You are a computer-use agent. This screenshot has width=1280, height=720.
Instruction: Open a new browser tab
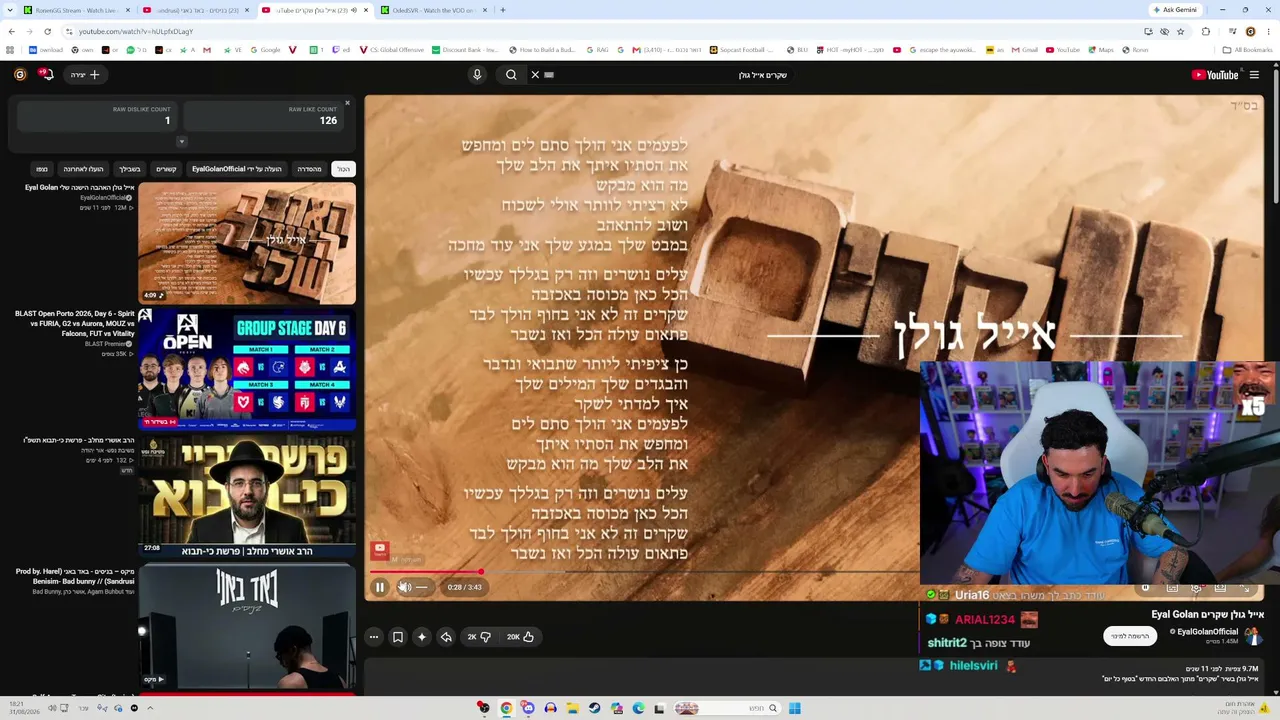point(503,10)
